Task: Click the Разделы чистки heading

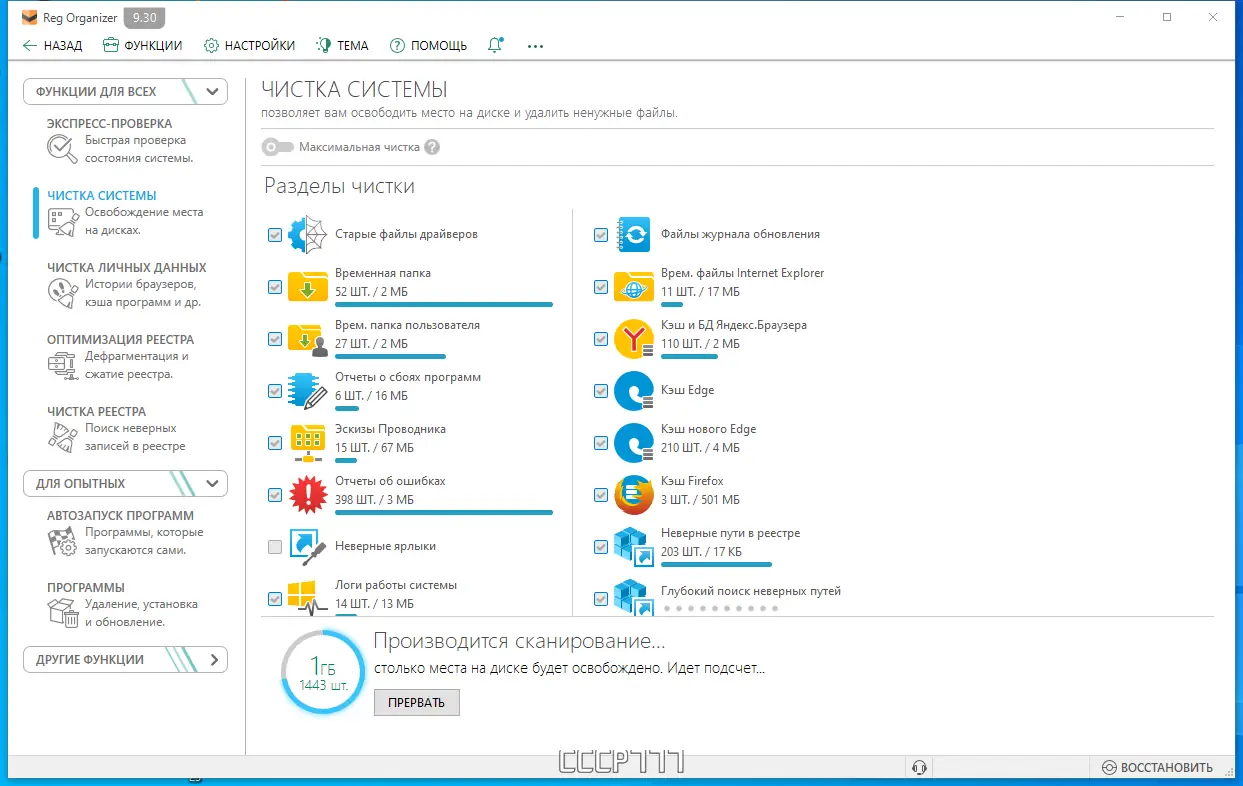Action: pyautogui.click(x=339, y=186)
